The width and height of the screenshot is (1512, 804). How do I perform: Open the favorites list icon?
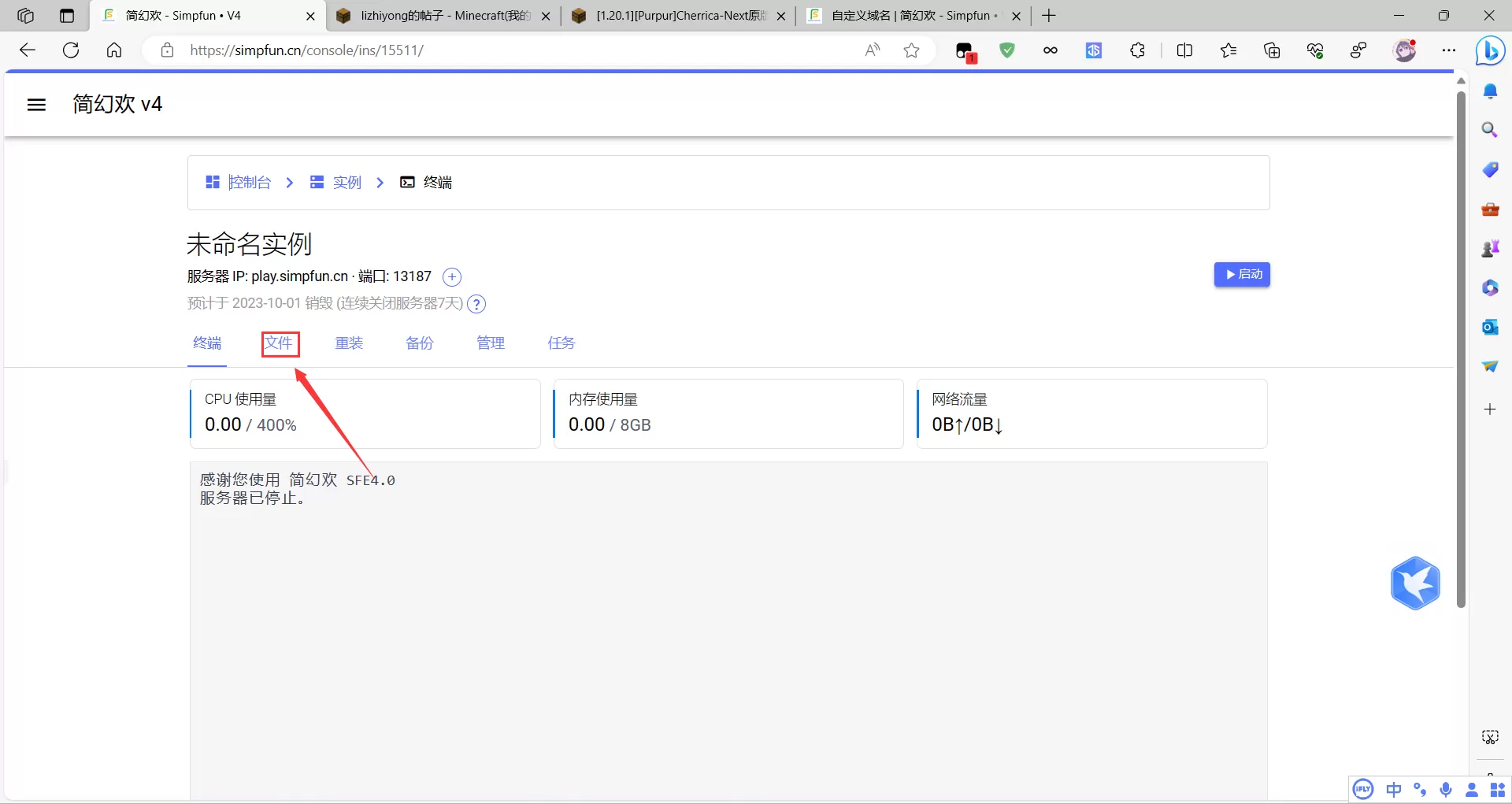1228,50
